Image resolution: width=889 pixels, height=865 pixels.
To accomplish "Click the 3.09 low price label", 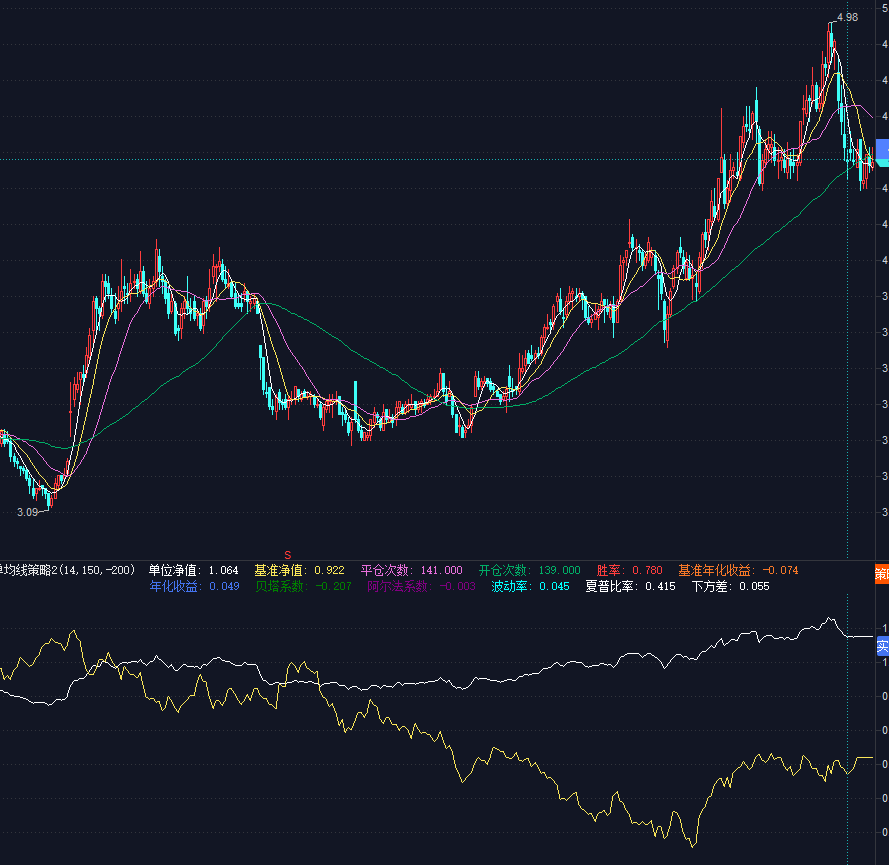I will (27, 512).
